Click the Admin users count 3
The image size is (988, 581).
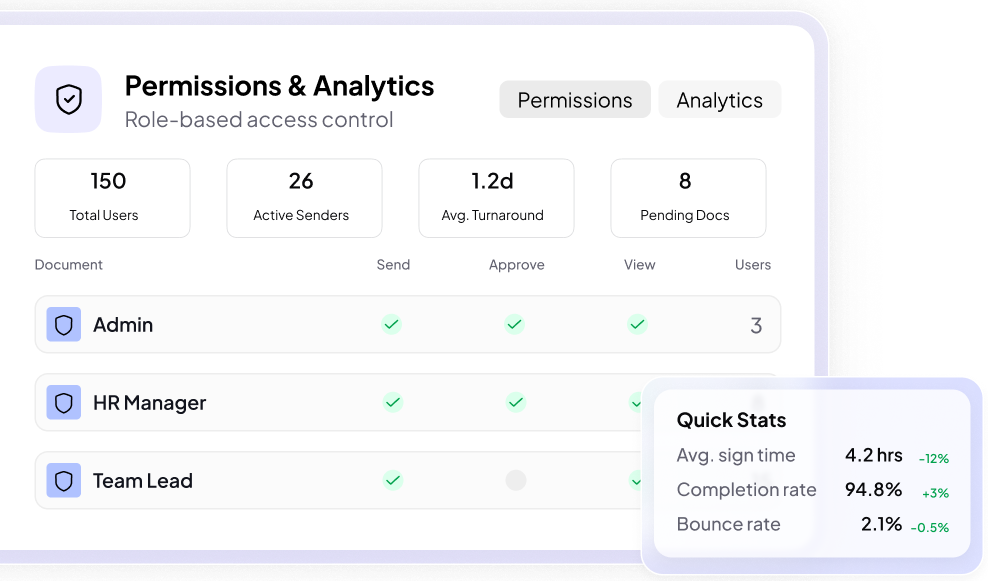(756, 325)
